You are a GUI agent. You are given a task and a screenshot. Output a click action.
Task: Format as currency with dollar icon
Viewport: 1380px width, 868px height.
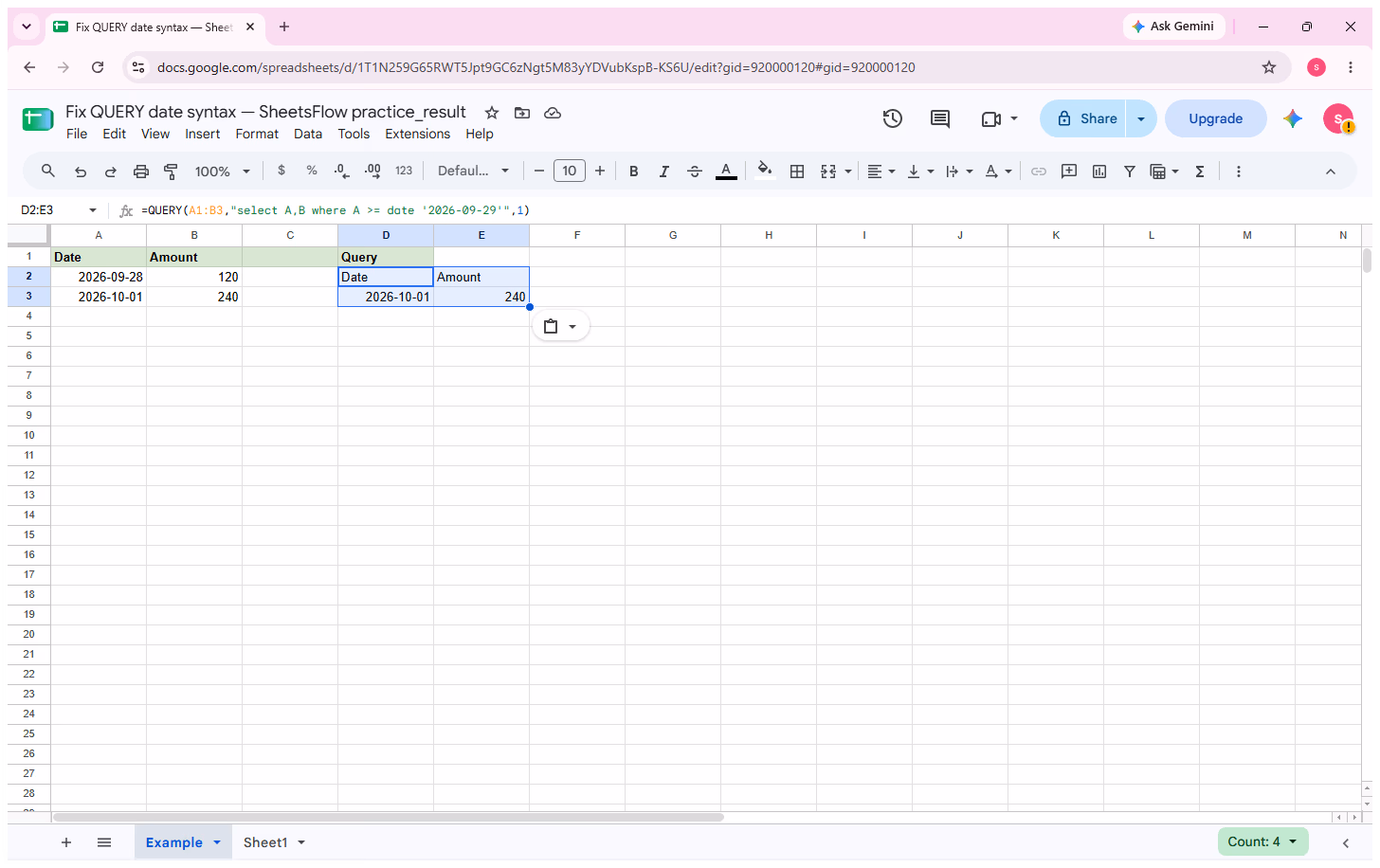[281, 171]
